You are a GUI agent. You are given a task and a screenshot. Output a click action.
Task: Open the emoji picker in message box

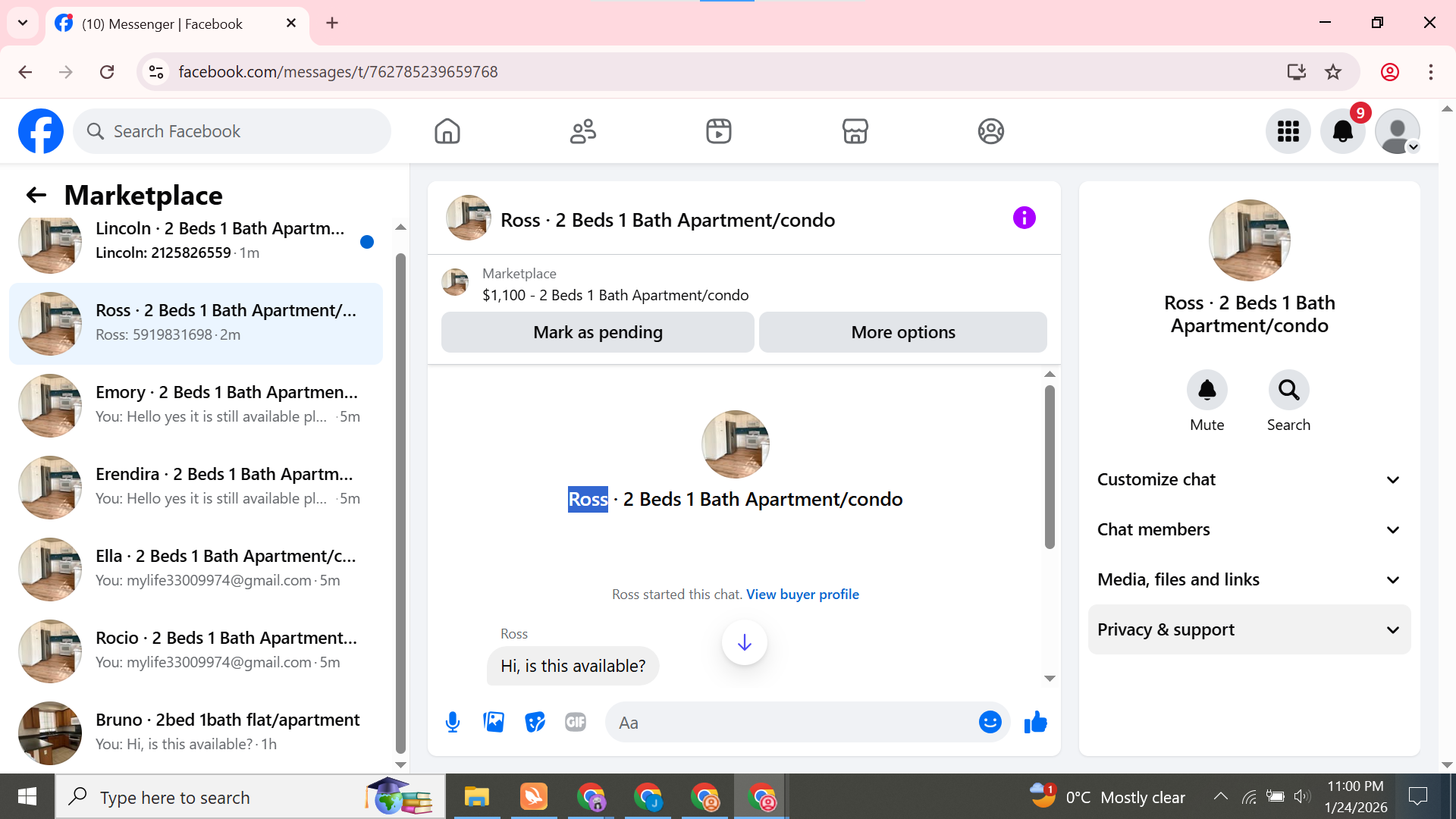[990, 722]
